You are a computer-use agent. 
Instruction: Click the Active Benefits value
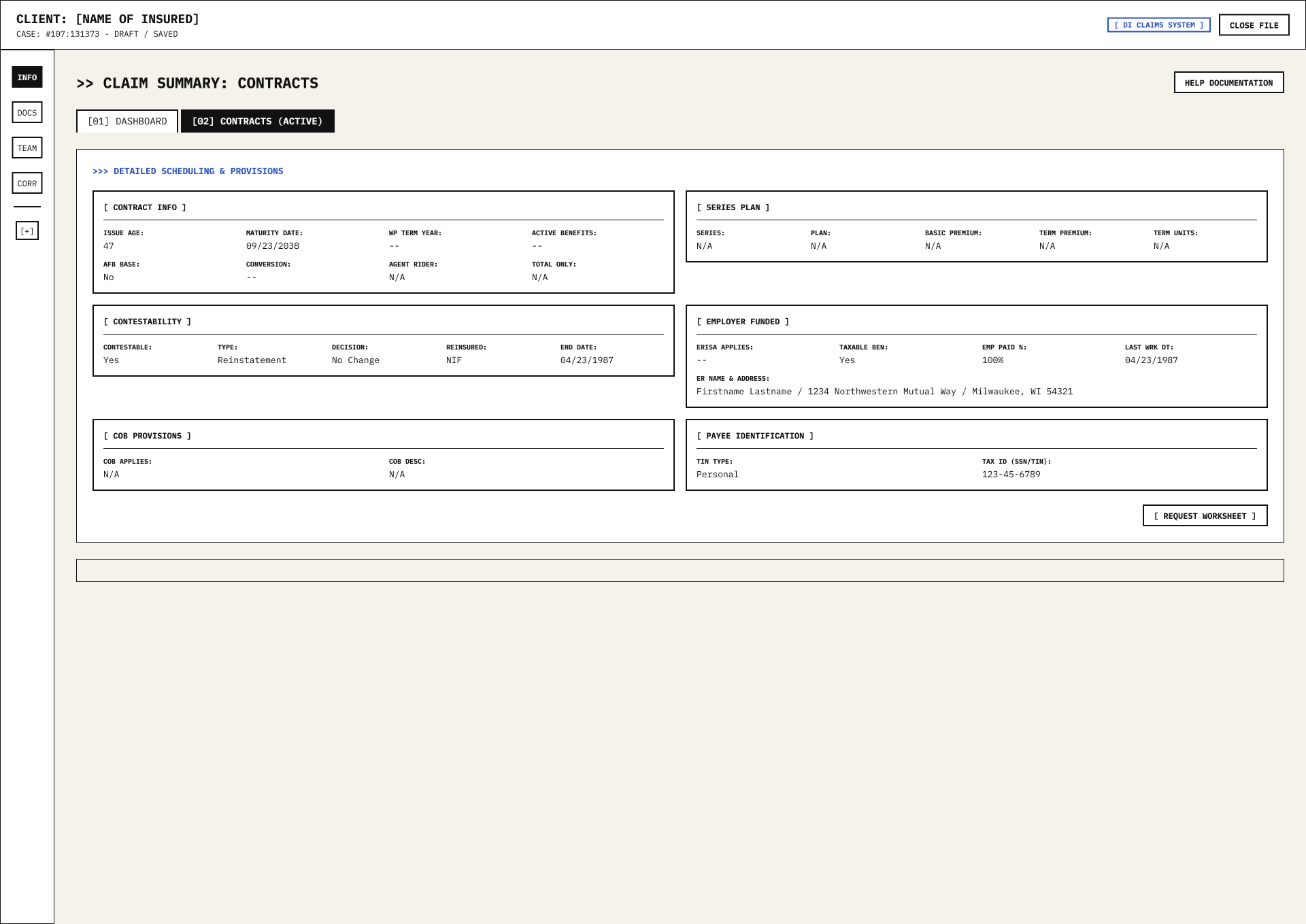pos(537,246)
